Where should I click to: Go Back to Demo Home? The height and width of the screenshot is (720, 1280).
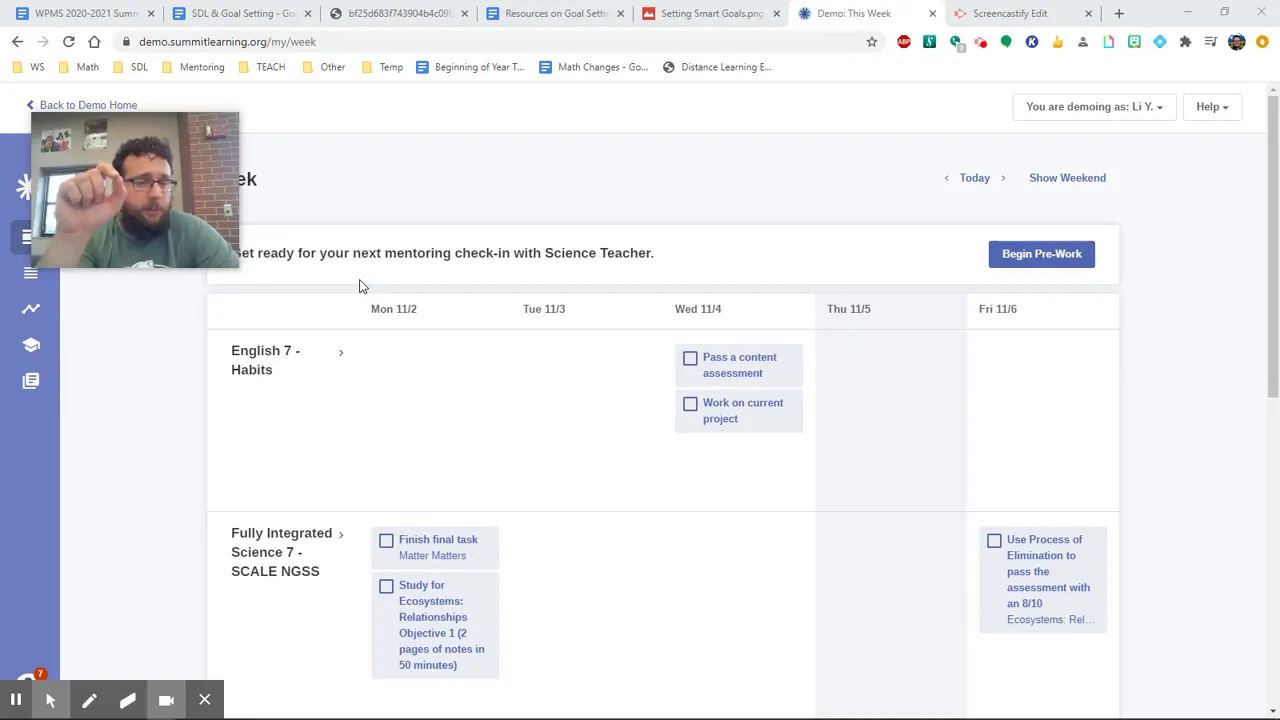tap(82, 105)
